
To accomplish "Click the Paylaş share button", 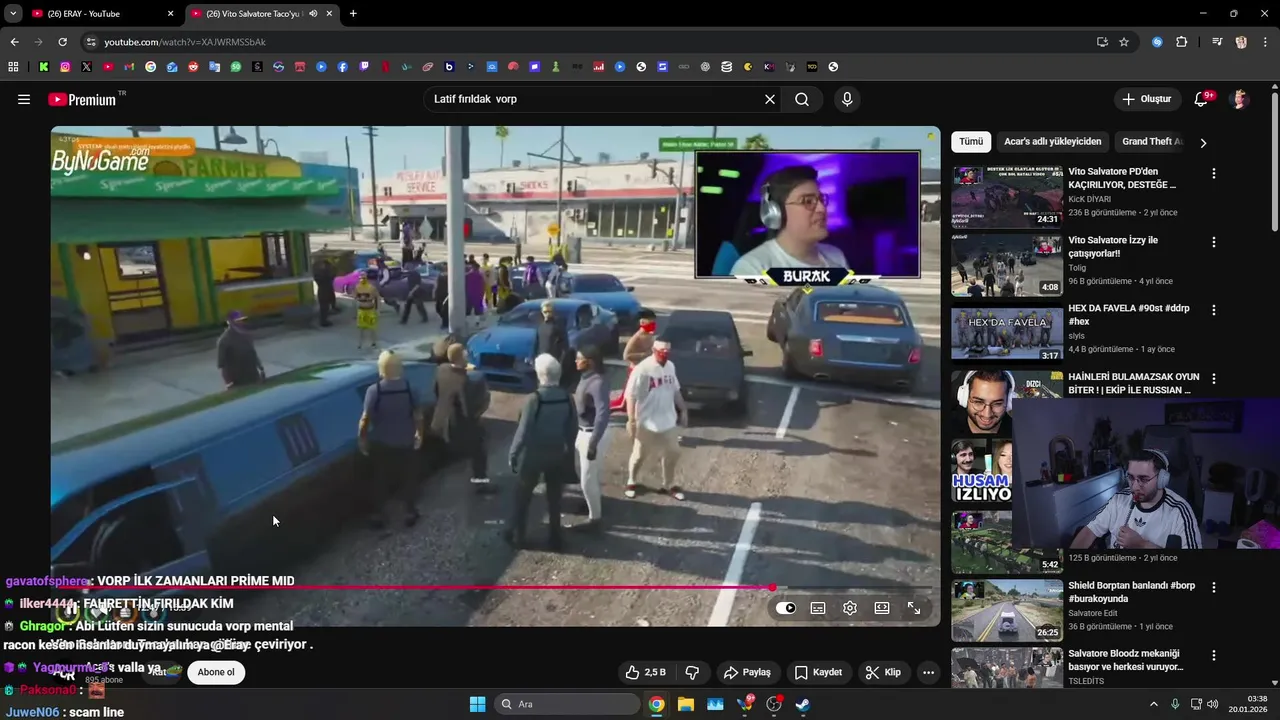I will click(x=747, y=672).
